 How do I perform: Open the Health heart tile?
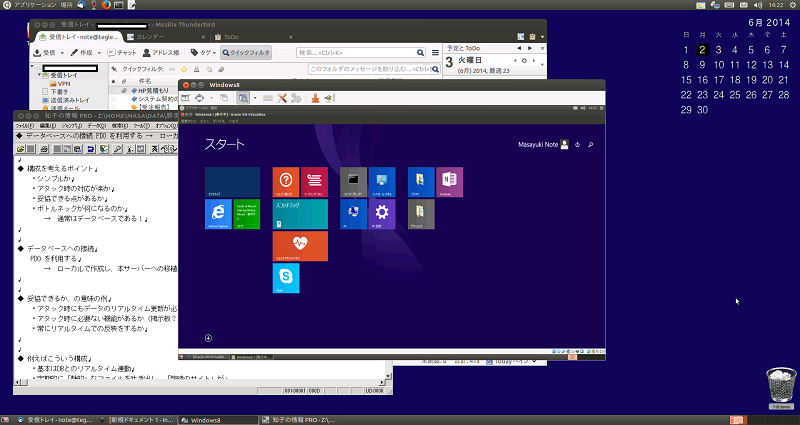(x=300, y=246)
